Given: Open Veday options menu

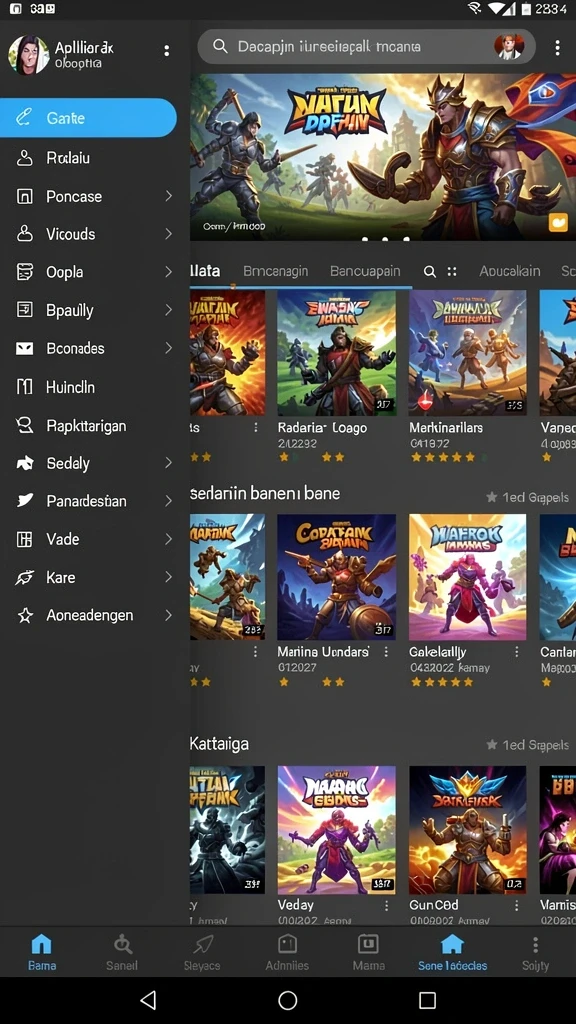Looking at the screenshot, I should (x=387, y=905).
